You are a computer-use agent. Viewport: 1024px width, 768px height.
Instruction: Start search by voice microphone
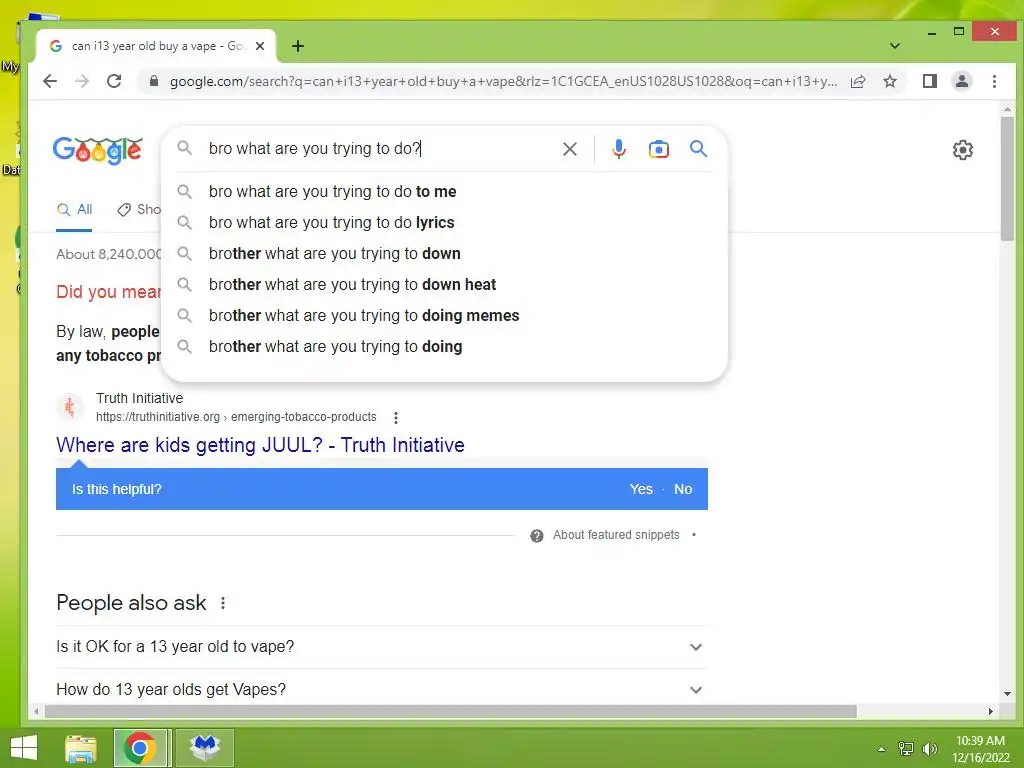click(618, 149)
